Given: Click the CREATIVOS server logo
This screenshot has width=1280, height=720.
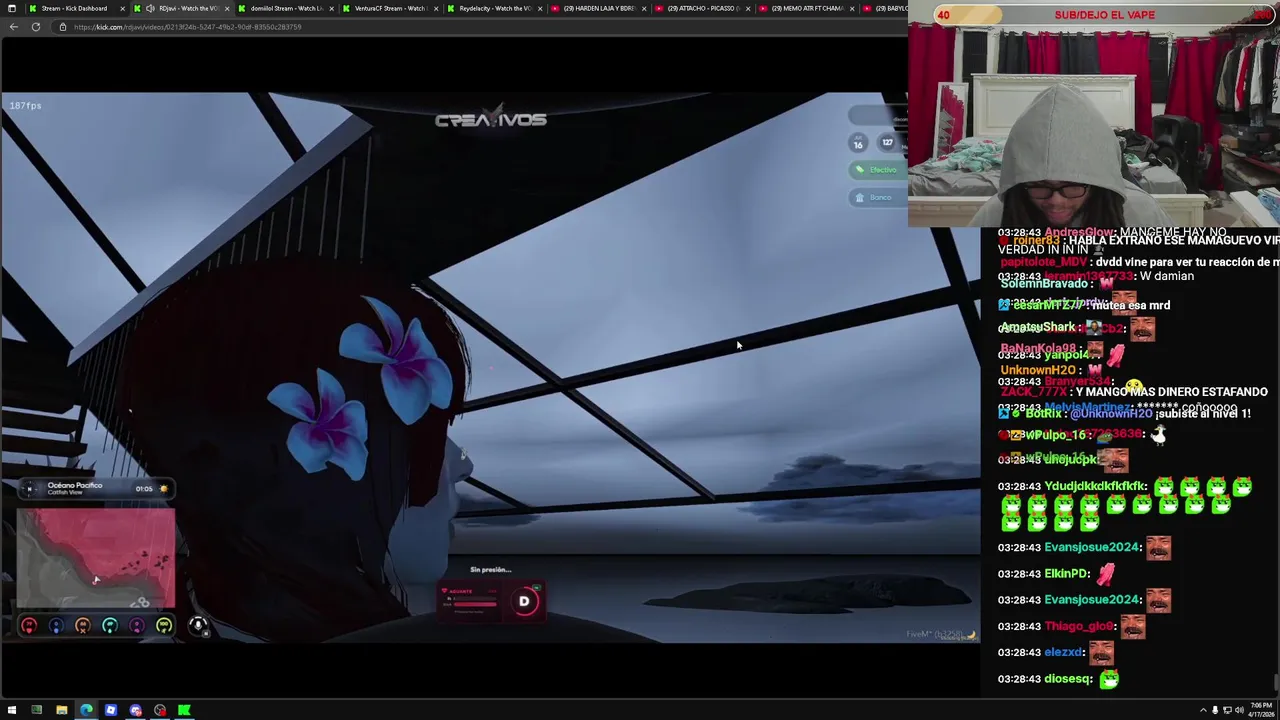Looking at the screenshot, I should tap(490, 119).
